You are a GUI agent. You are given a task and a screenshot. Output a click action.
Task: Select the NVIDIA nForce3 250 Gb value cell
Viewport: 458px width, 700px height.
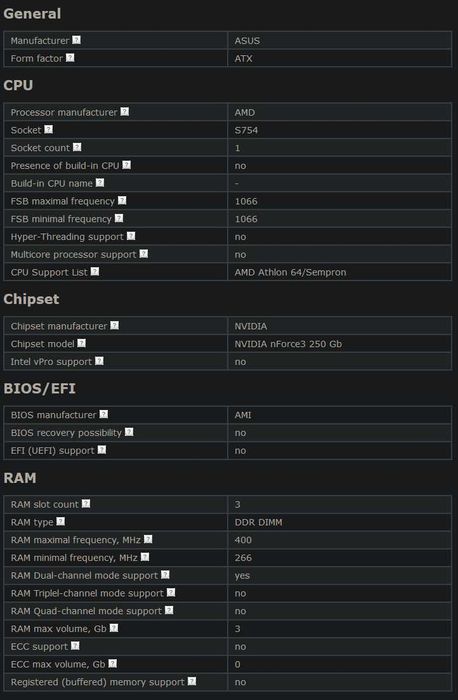coord(340,344)
